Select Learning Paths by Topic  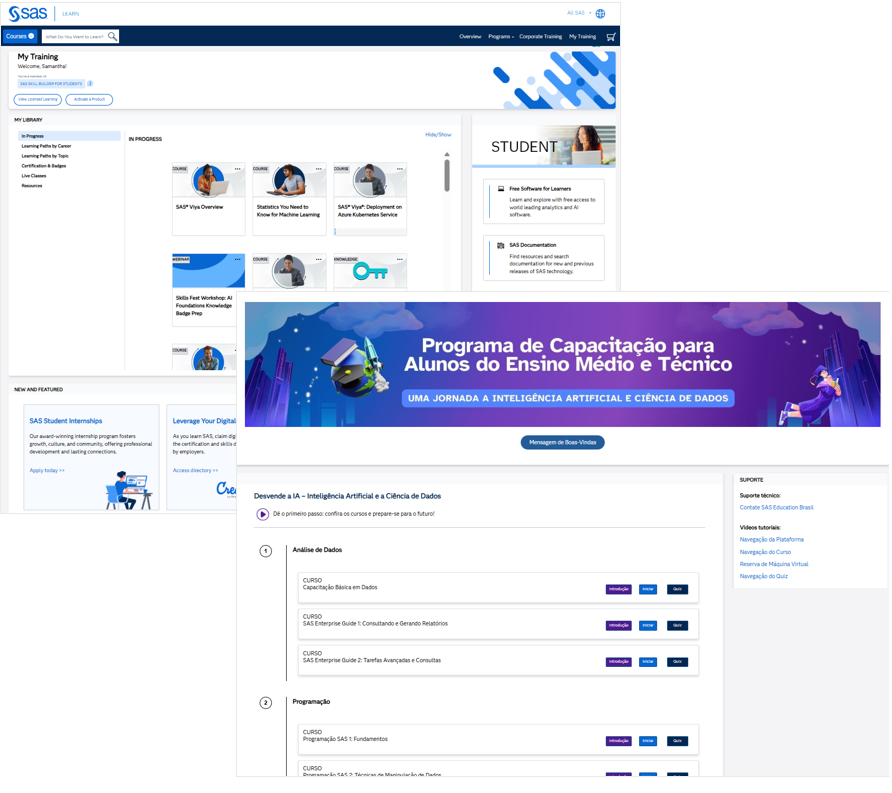pyautogui.click(x=45, y=156)
